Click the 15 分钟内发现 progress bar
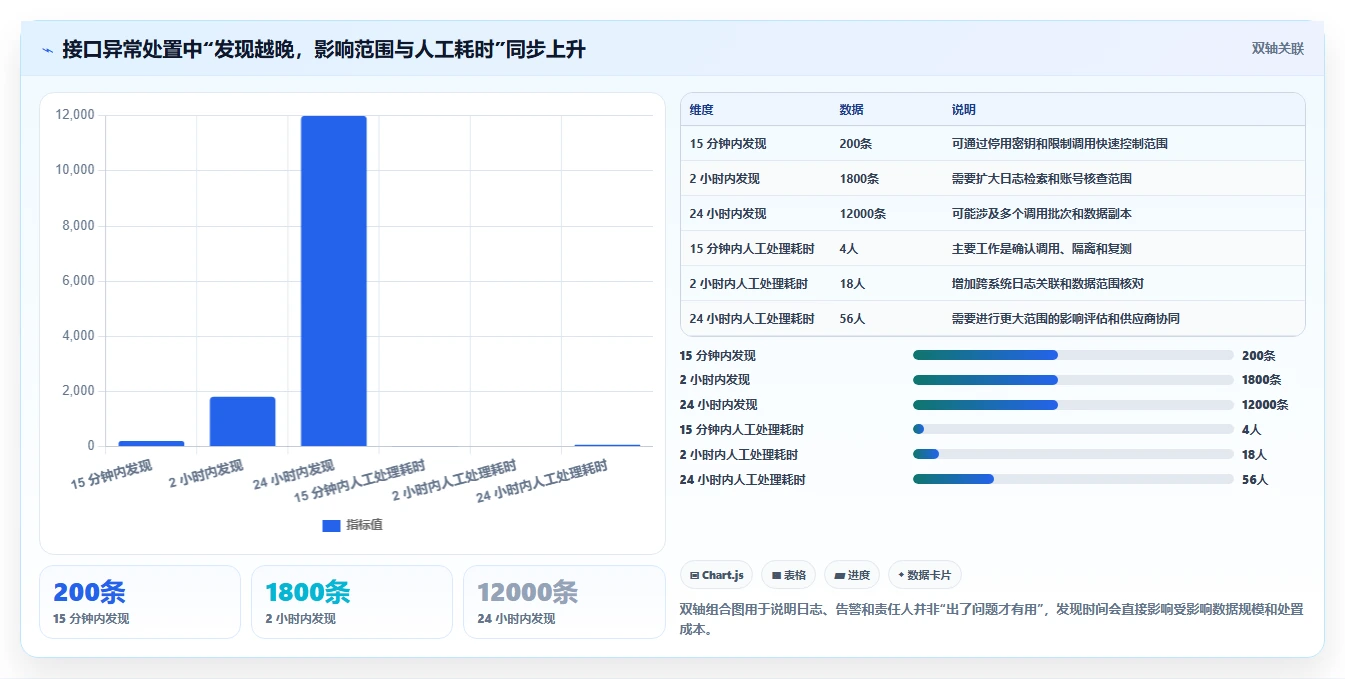The height and width of the screenshot is (679, 1345). [1073, 355]
